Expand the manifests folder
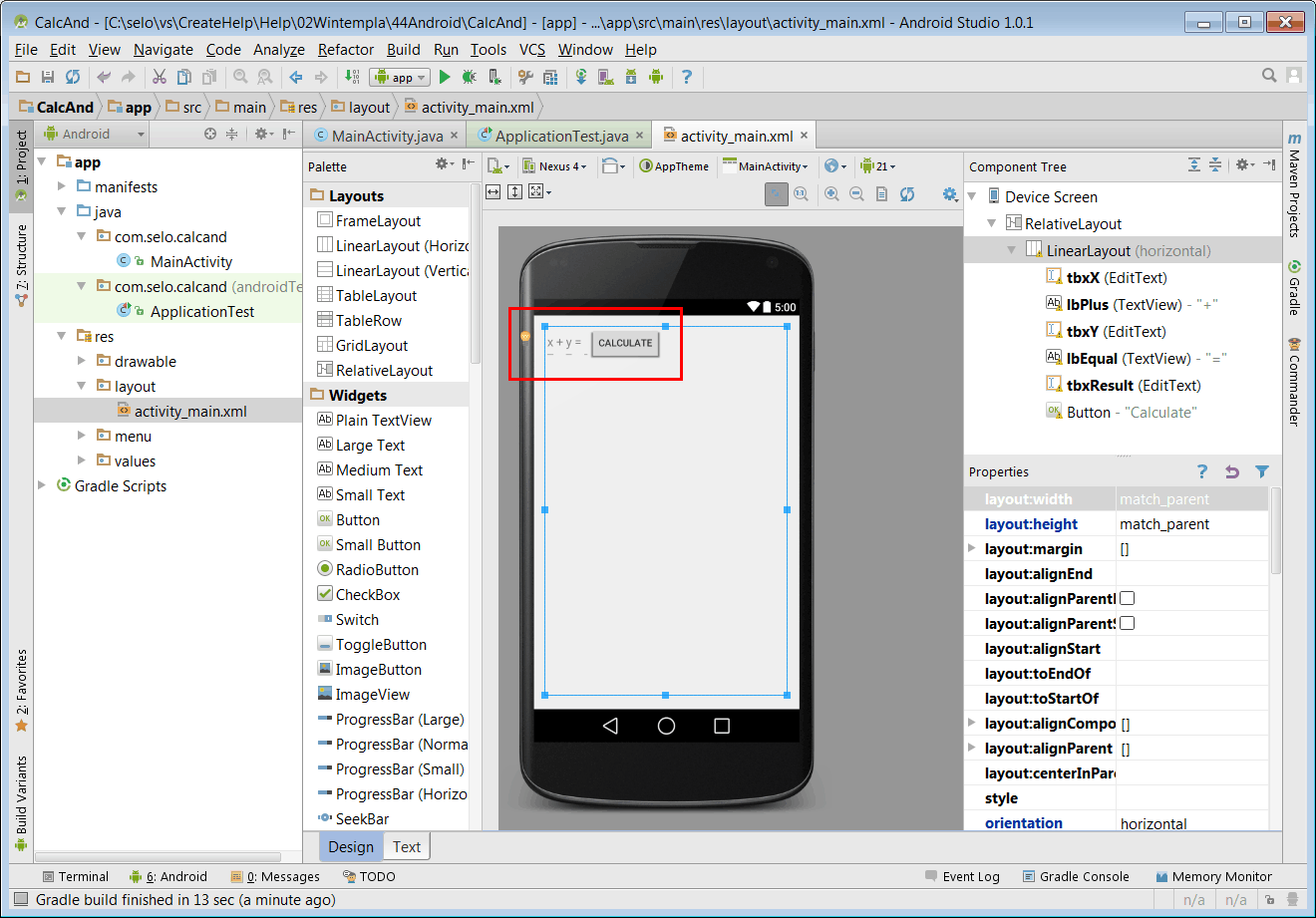 (x=62, y=186)
